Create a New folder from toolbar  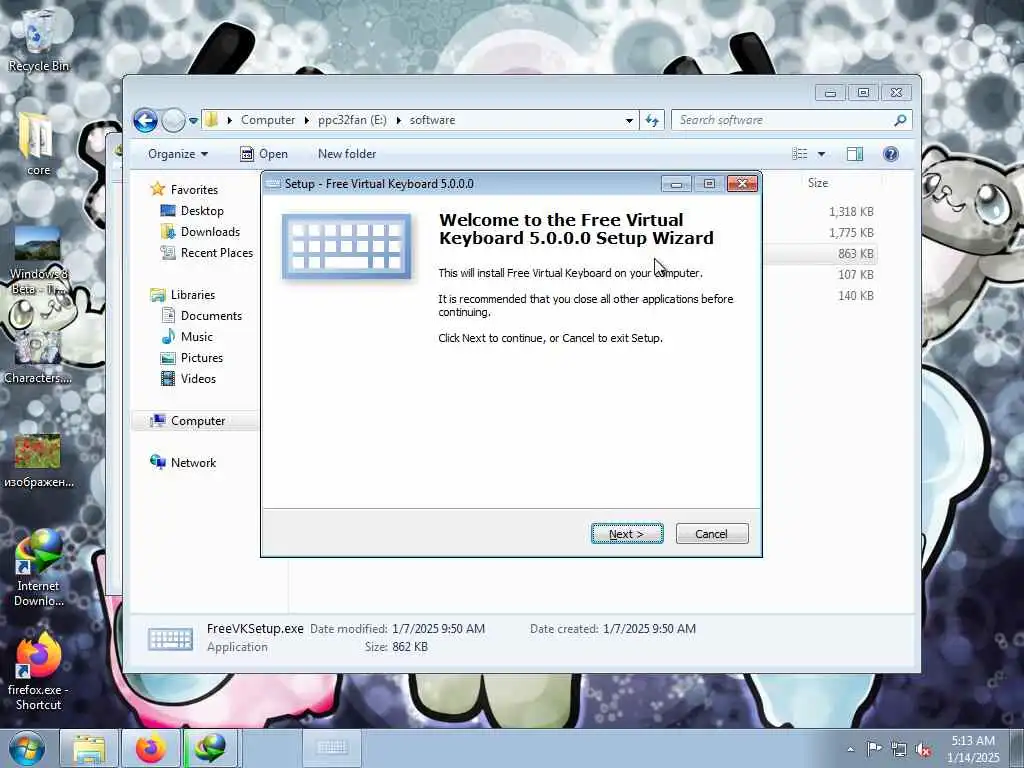(x=347, y=154)
